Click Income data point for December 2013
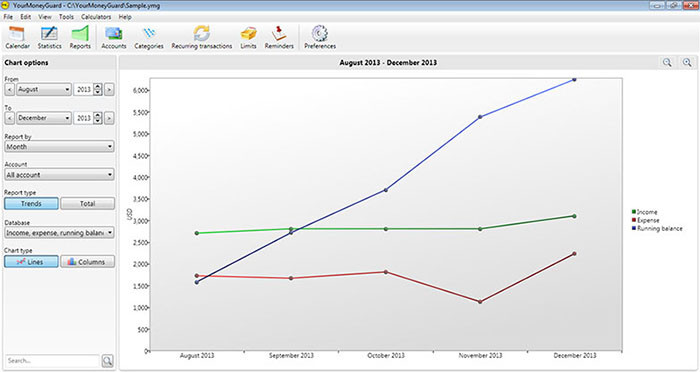This screenshot has width=700, height=372. point(574,216)
